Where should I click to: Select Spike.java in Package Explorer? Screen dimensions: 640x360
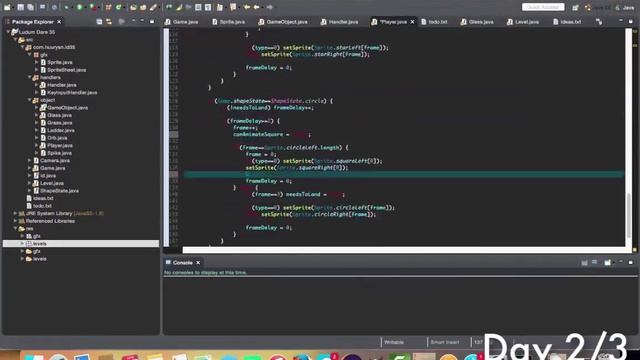coord(59,153)
